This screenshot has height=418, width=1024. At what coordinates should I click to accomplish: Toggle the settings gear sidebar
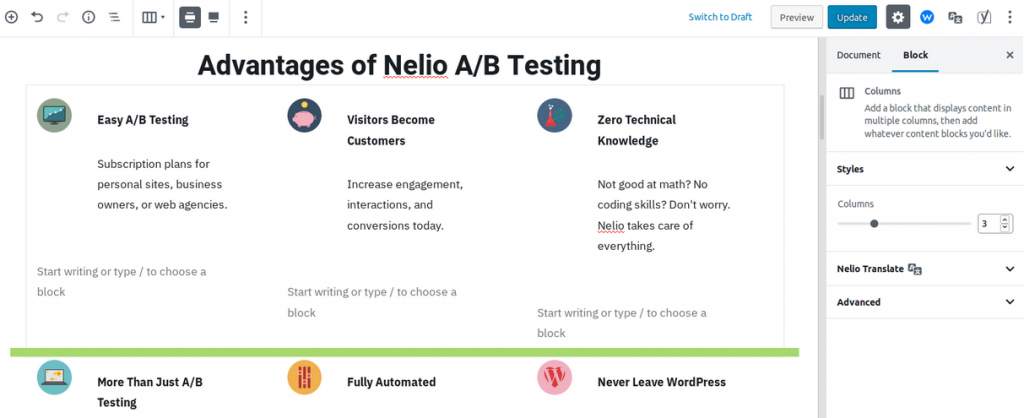pyautogui.click(x=898, y=17)
